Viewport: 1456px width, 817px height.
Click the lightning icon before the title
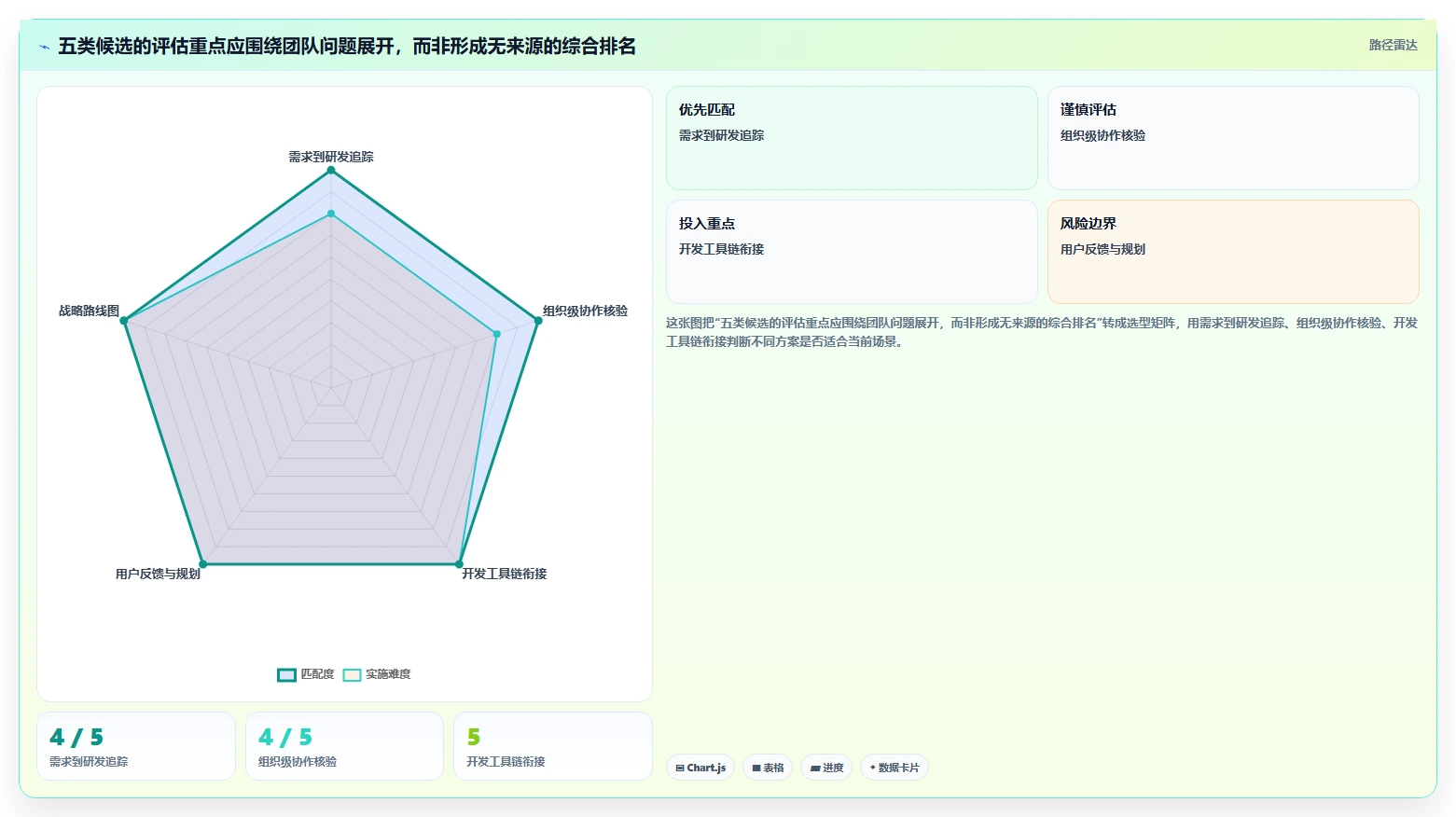coord(44,47)
